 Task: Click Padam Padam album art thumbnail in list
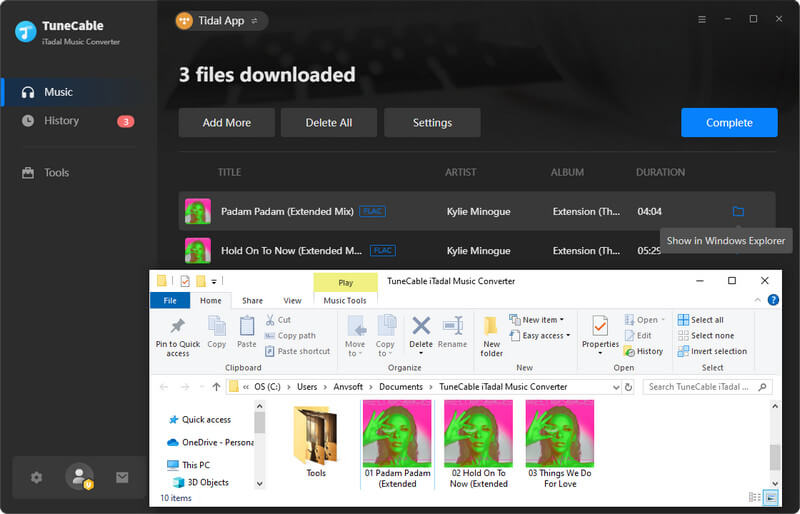(x=197, y=211)
